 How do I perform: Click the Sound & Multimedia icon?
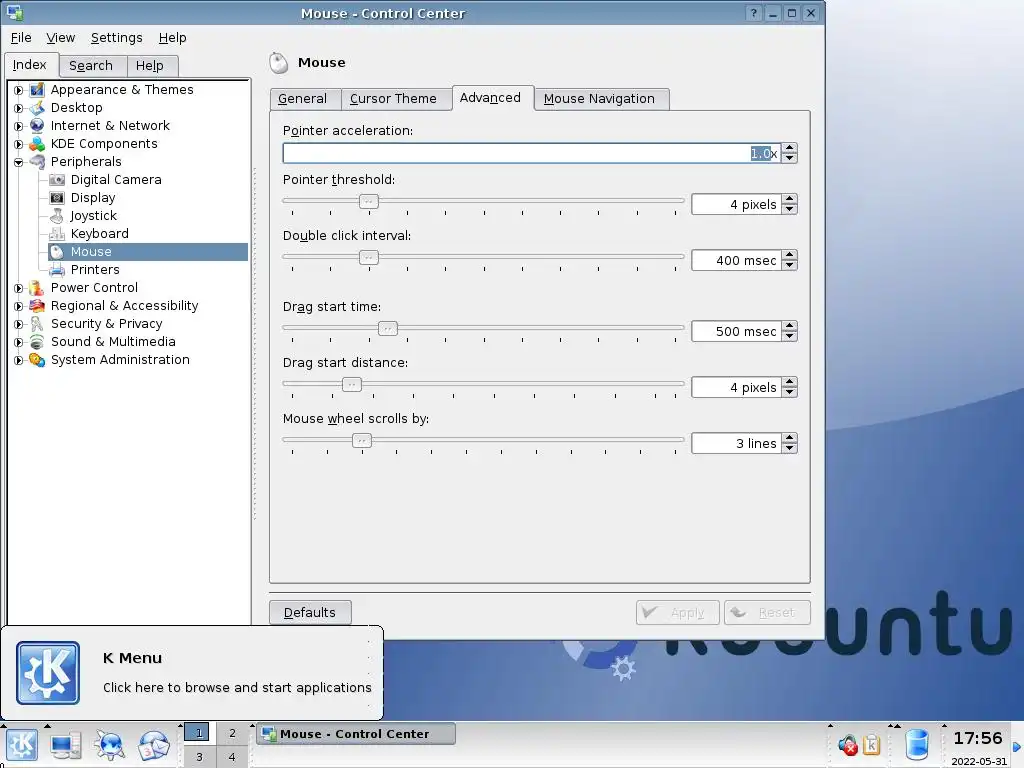click(x=37, y=342)
